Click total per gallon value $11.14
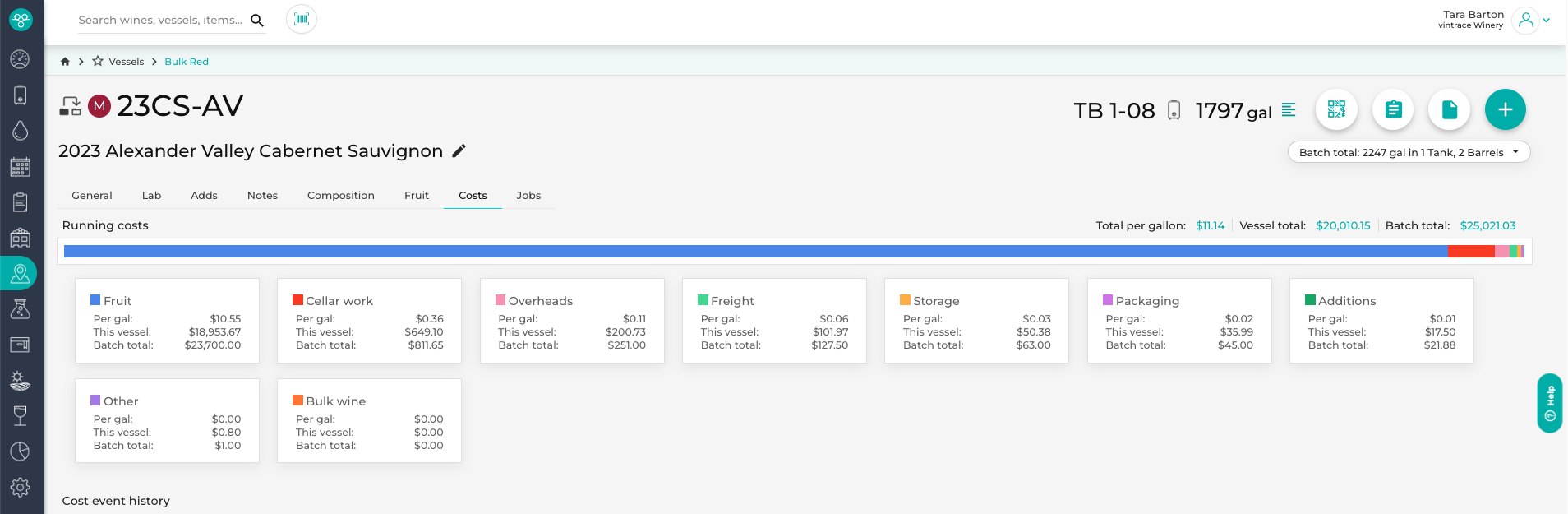The height and width of the screenshot is (514, 1568). pos(1210,225)
